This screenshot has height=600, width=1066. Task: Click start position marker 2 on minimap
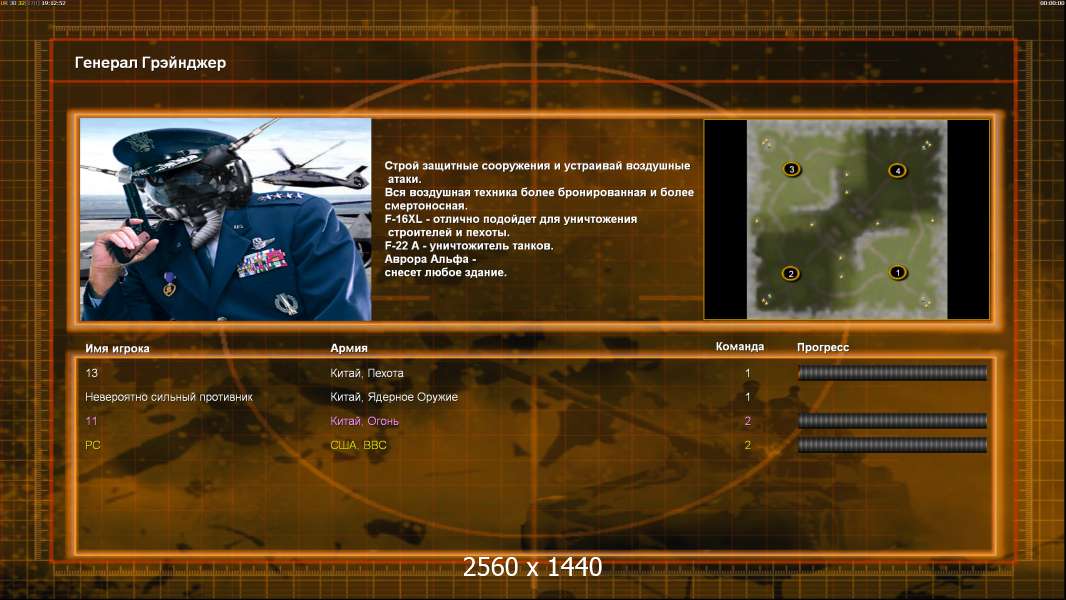pyautogui.click(x=790, y=274)
